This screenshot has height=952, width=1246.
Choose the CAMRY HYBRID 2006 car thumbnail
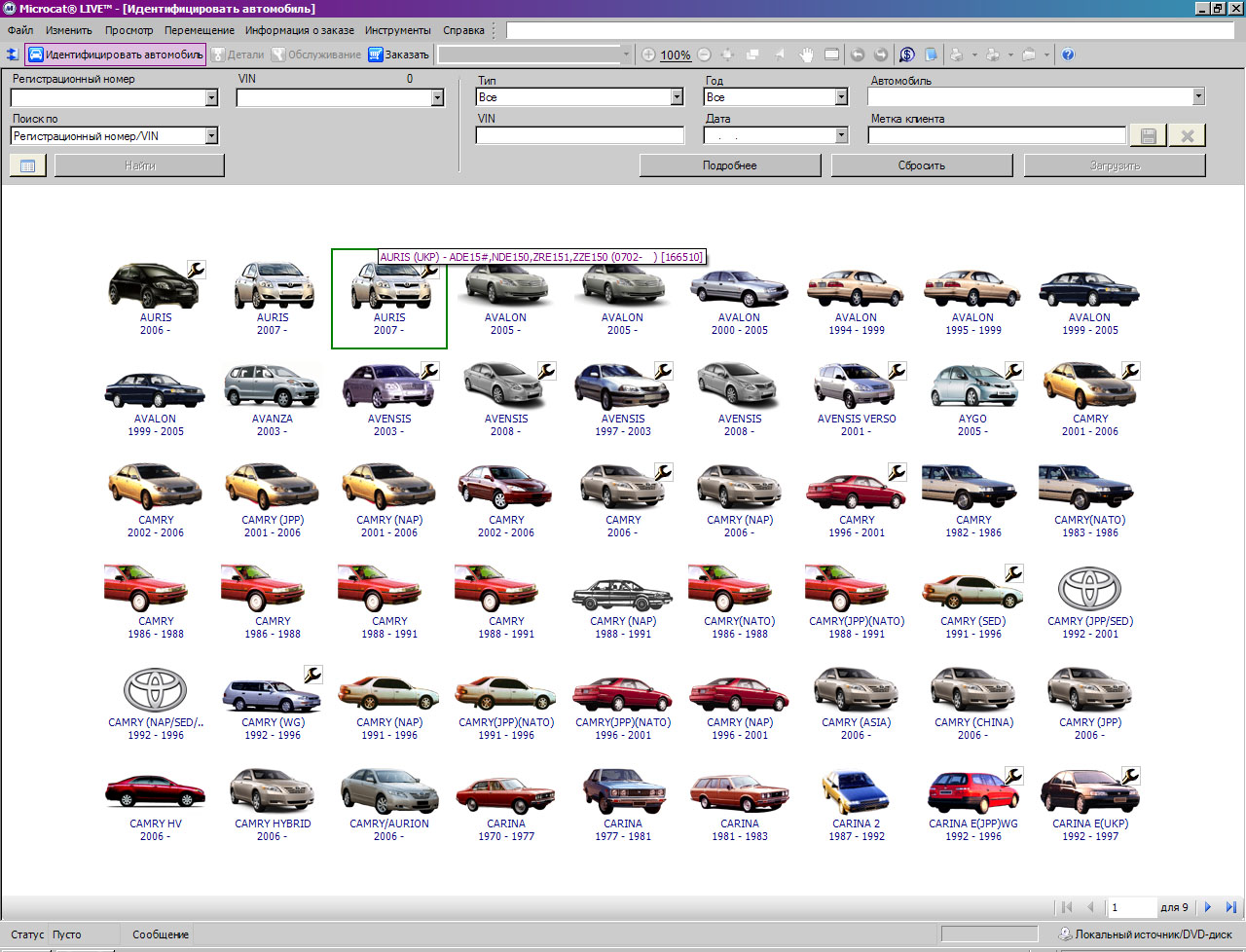(273, 792)
